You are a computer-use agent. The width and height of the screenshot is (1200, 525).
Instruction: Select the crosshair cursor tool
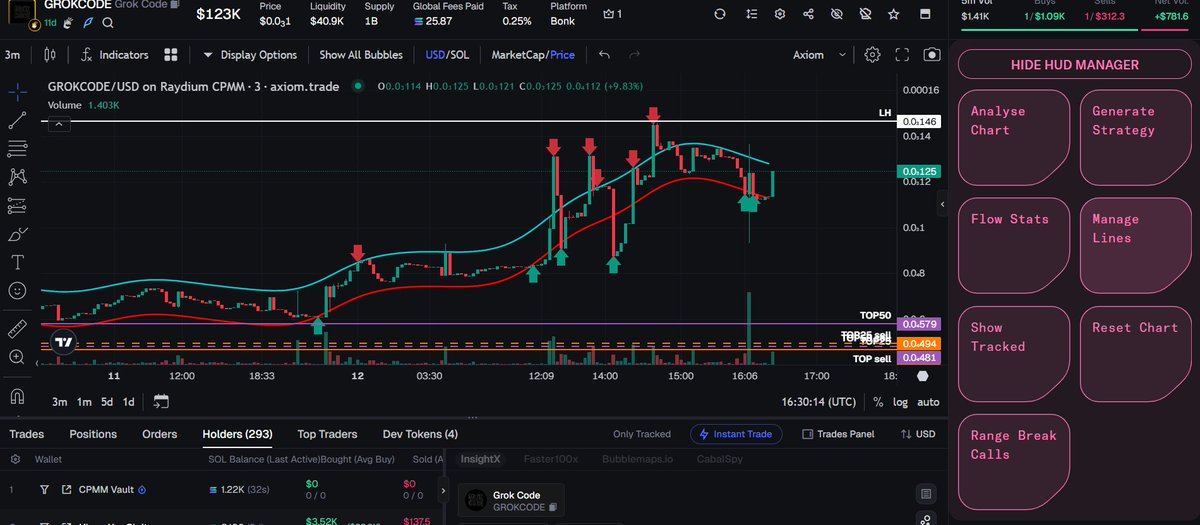coord(17,92)
